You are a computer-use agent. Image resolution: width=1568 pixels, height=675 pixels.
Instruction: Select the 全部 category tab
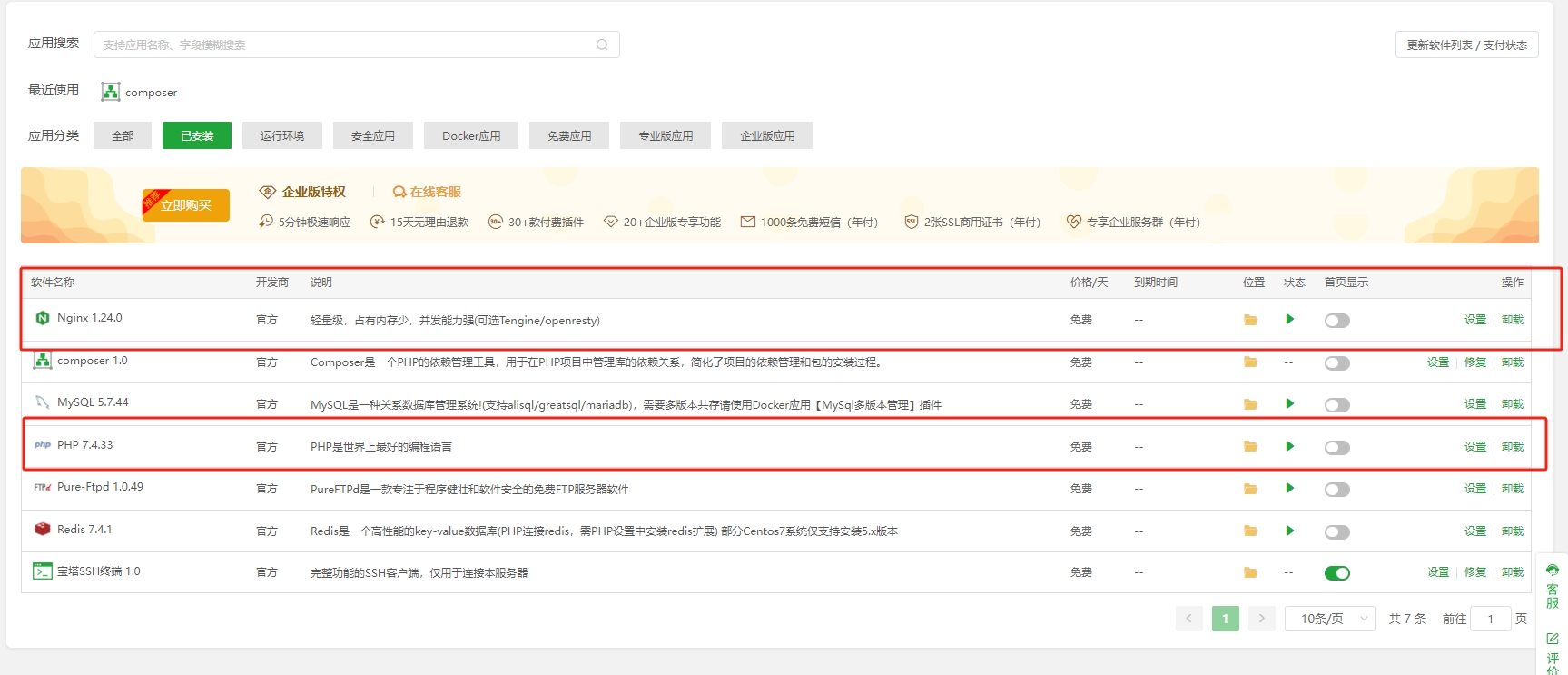[x=123, y=135]
